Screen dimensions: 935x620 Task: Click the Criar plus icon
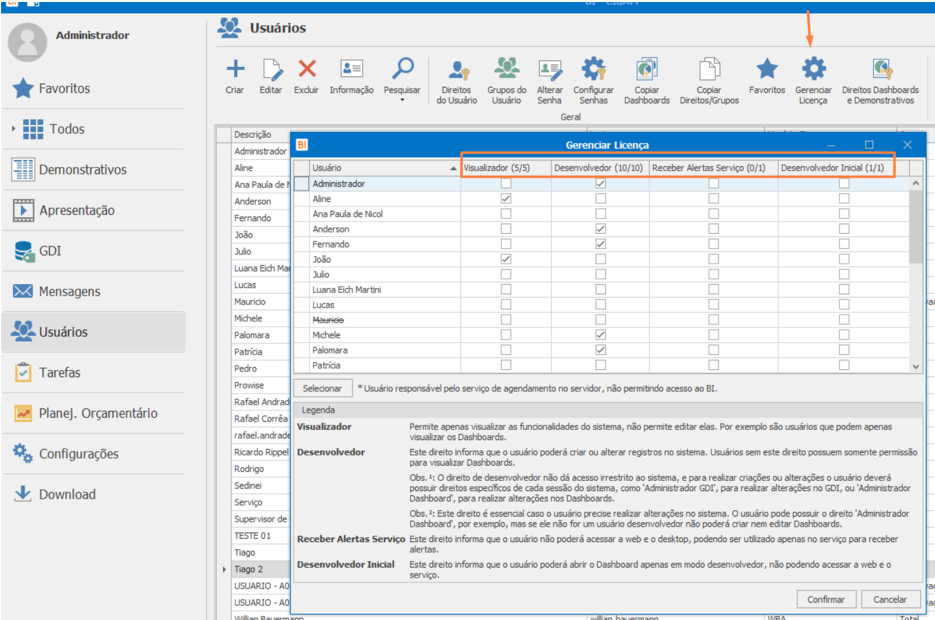(235, 69)
